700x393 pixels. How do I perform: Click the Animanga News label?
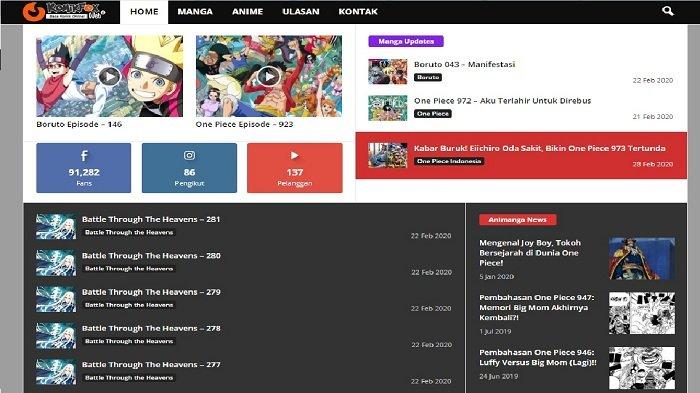(517, 220)
